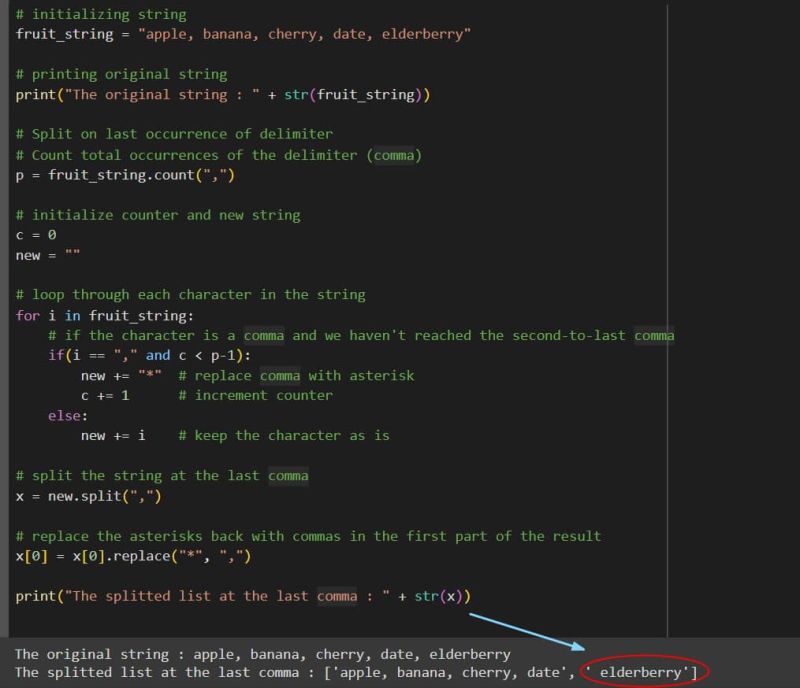Click the for loop statement line
This screenshot has width=800, height=688.
pyautogui.click(x=100, y=315)
